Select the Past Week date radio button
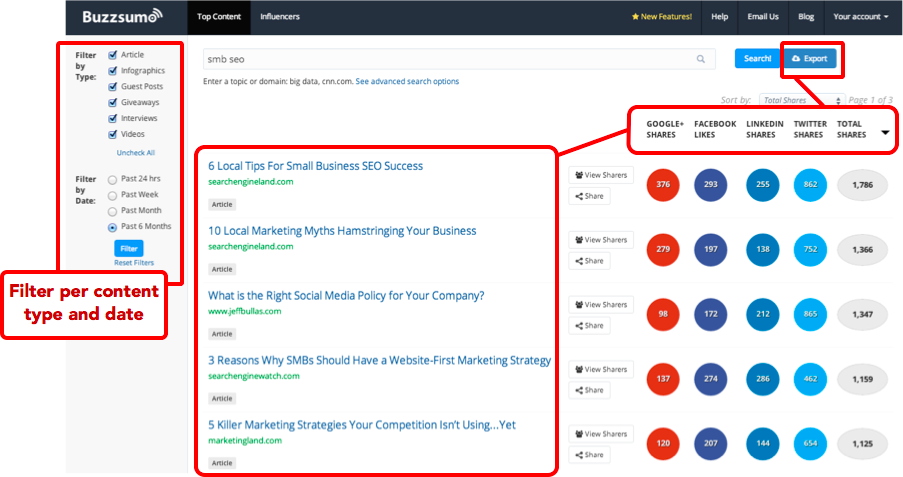Screen dimensions: 903x477 coord(113,195)
